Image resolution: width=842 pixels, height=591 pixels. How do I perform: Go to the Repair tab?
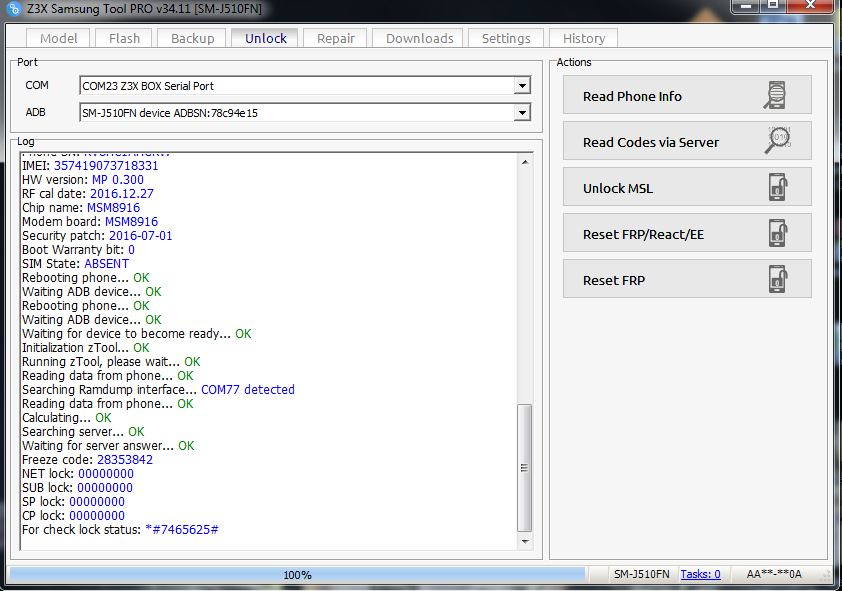pyautogui.click(x=336, y=39)
